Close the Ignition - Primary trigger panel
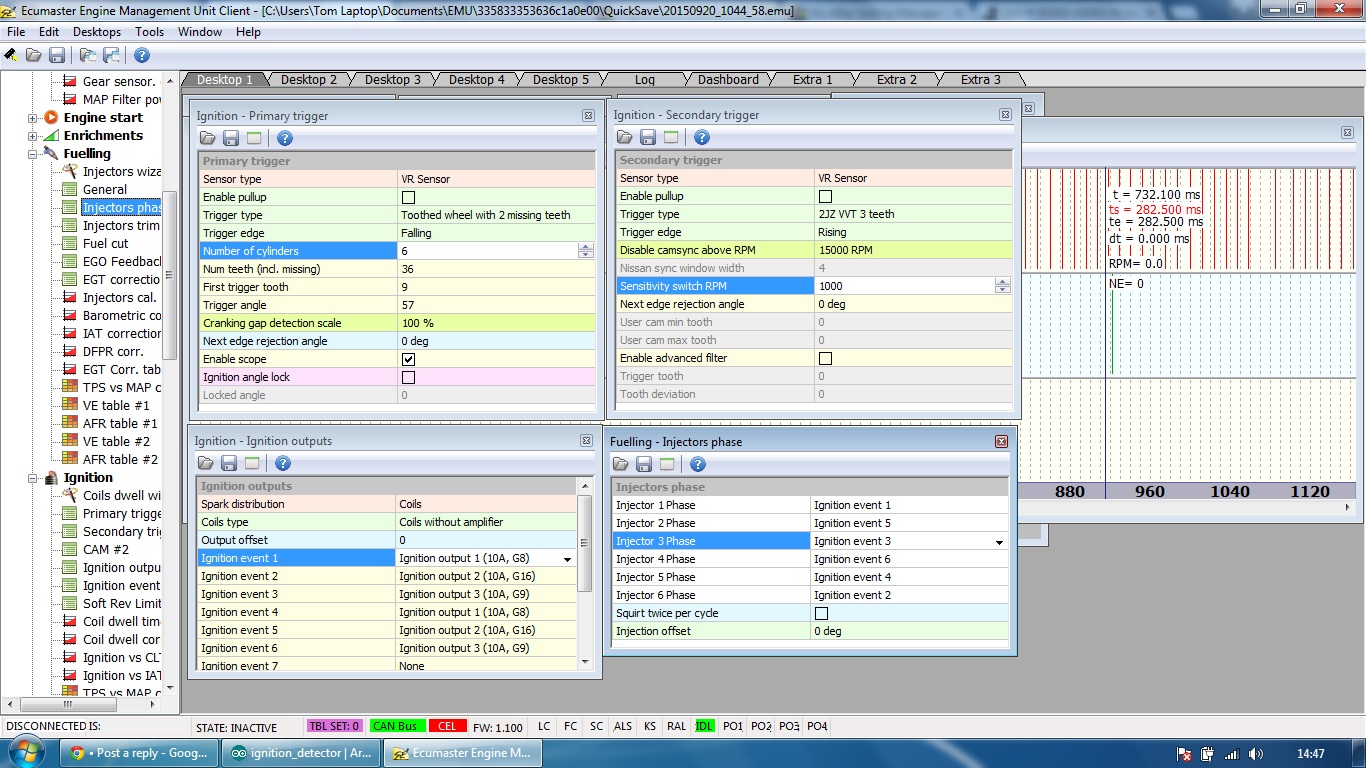This screenshot has height=768, width=1366. point(588,116)
